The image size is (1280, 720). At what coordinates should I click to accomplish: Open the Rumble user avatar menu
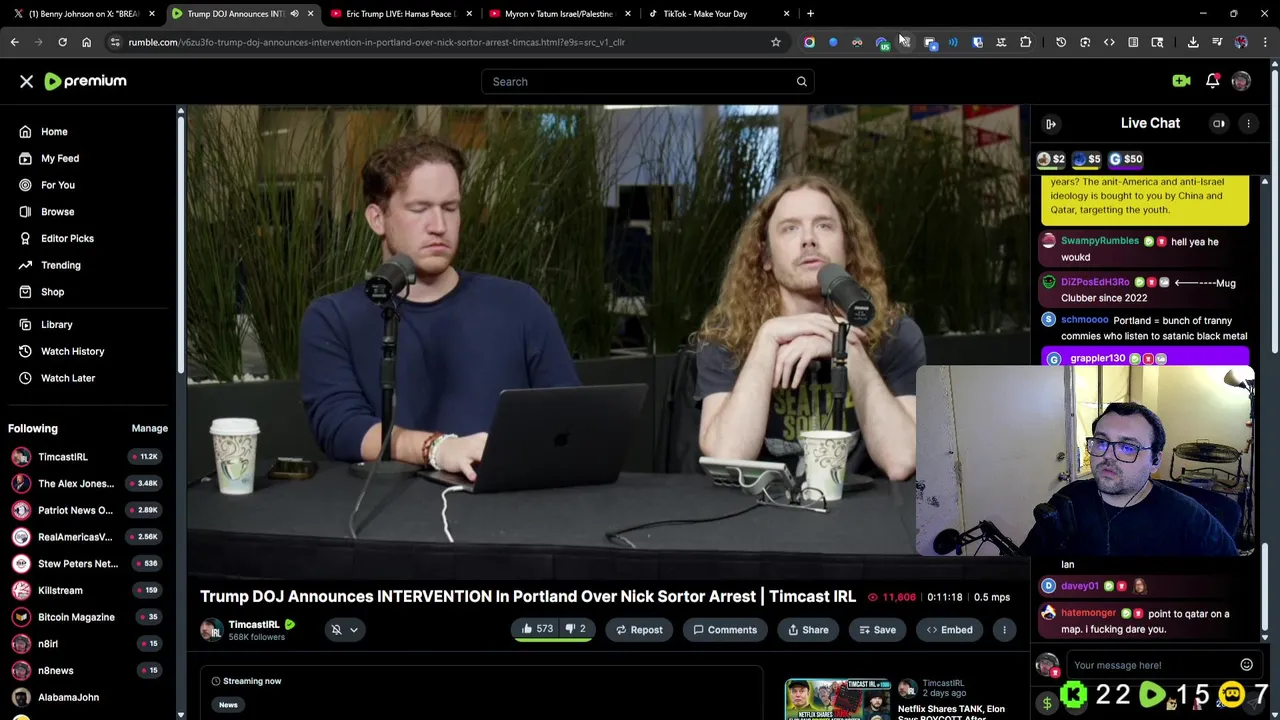point(1241,81)
